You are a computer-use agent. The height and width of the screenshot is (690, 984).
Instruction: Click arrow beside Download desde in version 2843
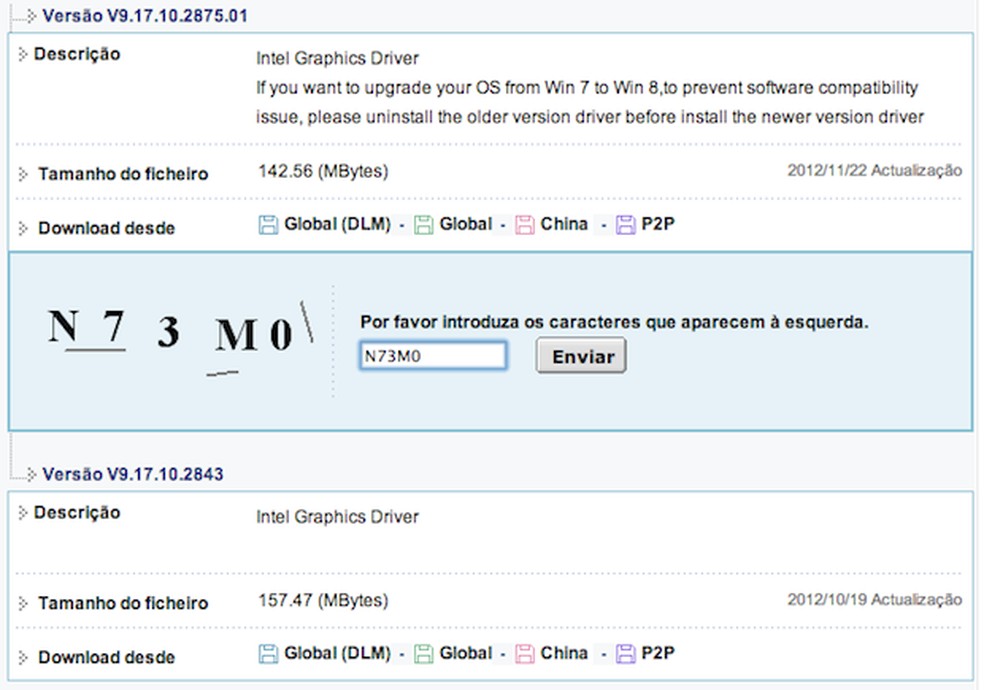point(23,657)
